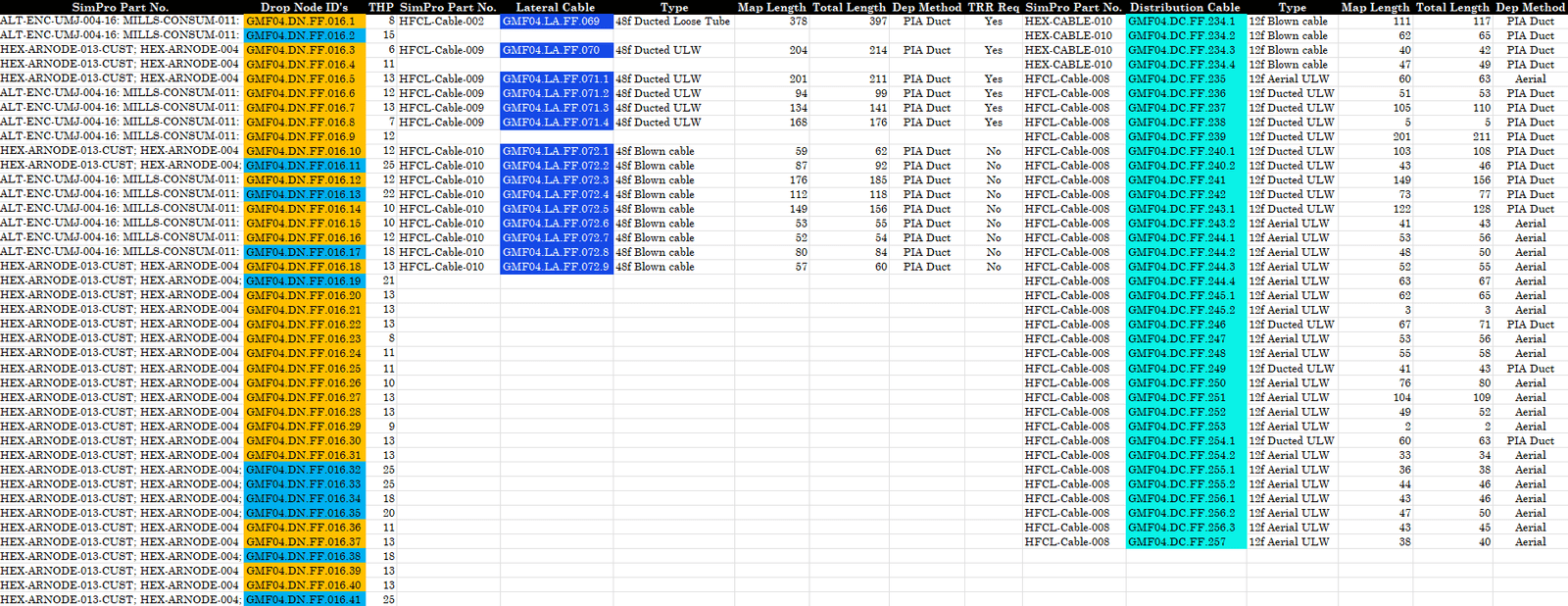Select distribution cable GMF04.DC.FF.253
Viewport: 1568px width, 606px height.
tap(1185, 427)
